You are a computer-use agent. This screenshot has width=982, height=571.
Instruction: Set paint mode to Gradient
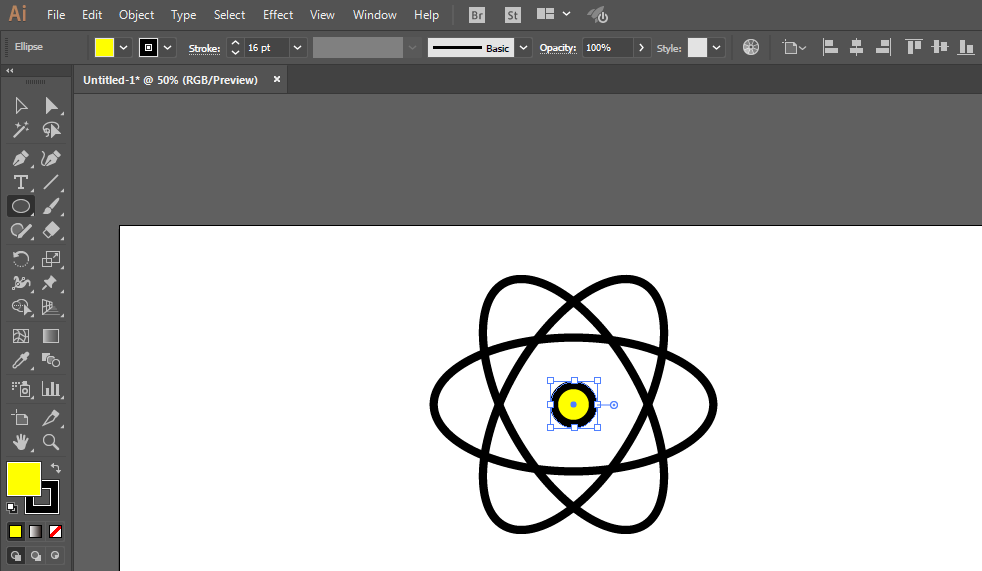[x=36, y=532]
